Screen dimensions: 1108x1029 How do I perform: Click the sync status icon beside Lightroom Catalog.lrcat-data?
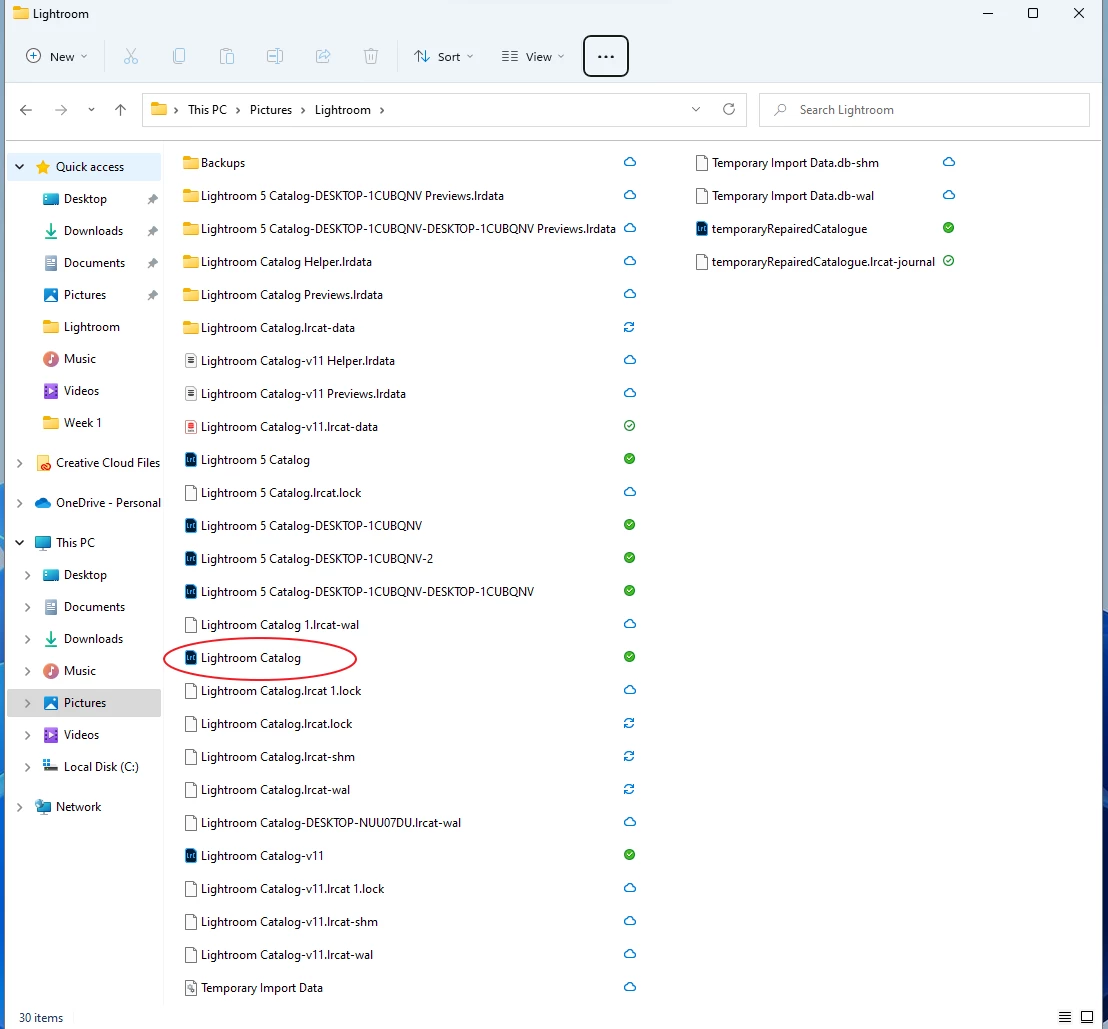point(629,327)
